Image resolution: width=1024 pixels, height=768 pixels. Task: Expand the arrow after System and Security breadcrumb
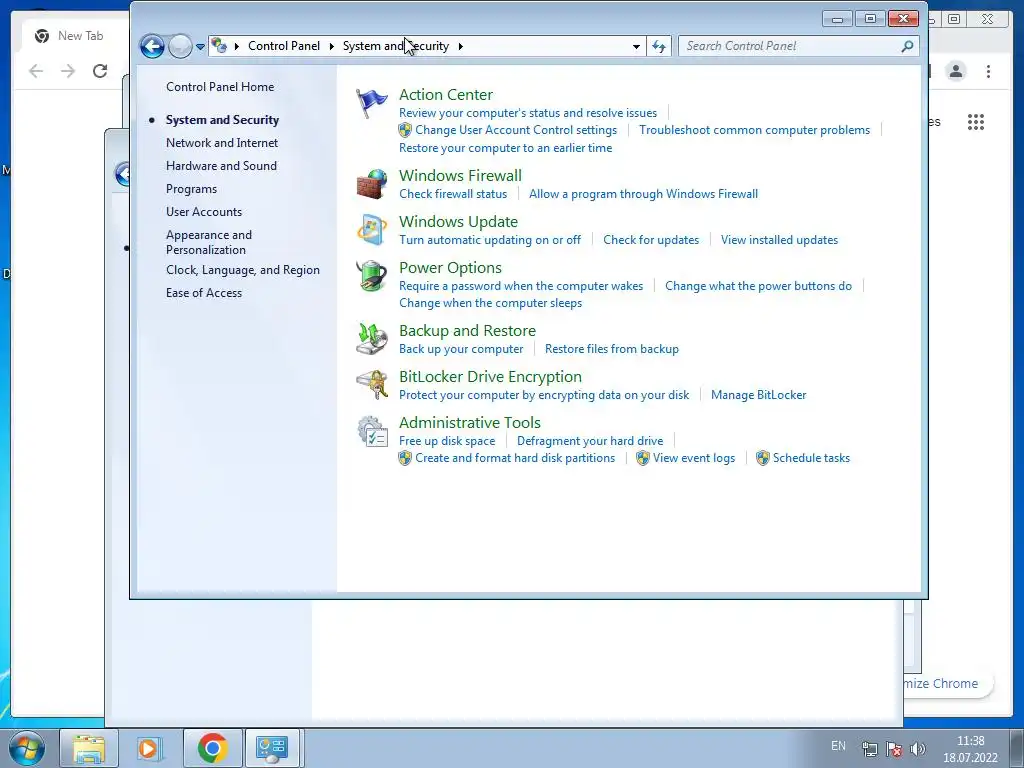(460, 46)
